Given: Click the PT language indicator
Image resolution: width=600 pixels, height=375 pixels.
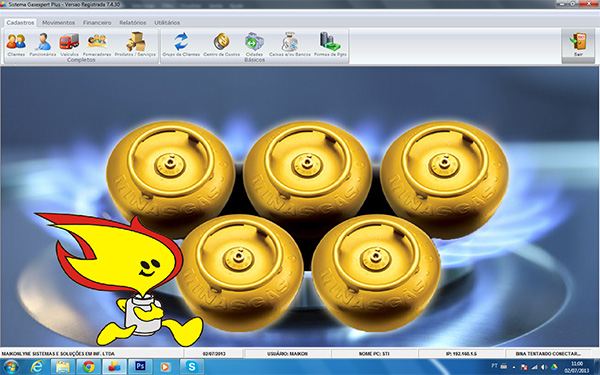Looking at the screenshot, I should [x=494, y=366].
